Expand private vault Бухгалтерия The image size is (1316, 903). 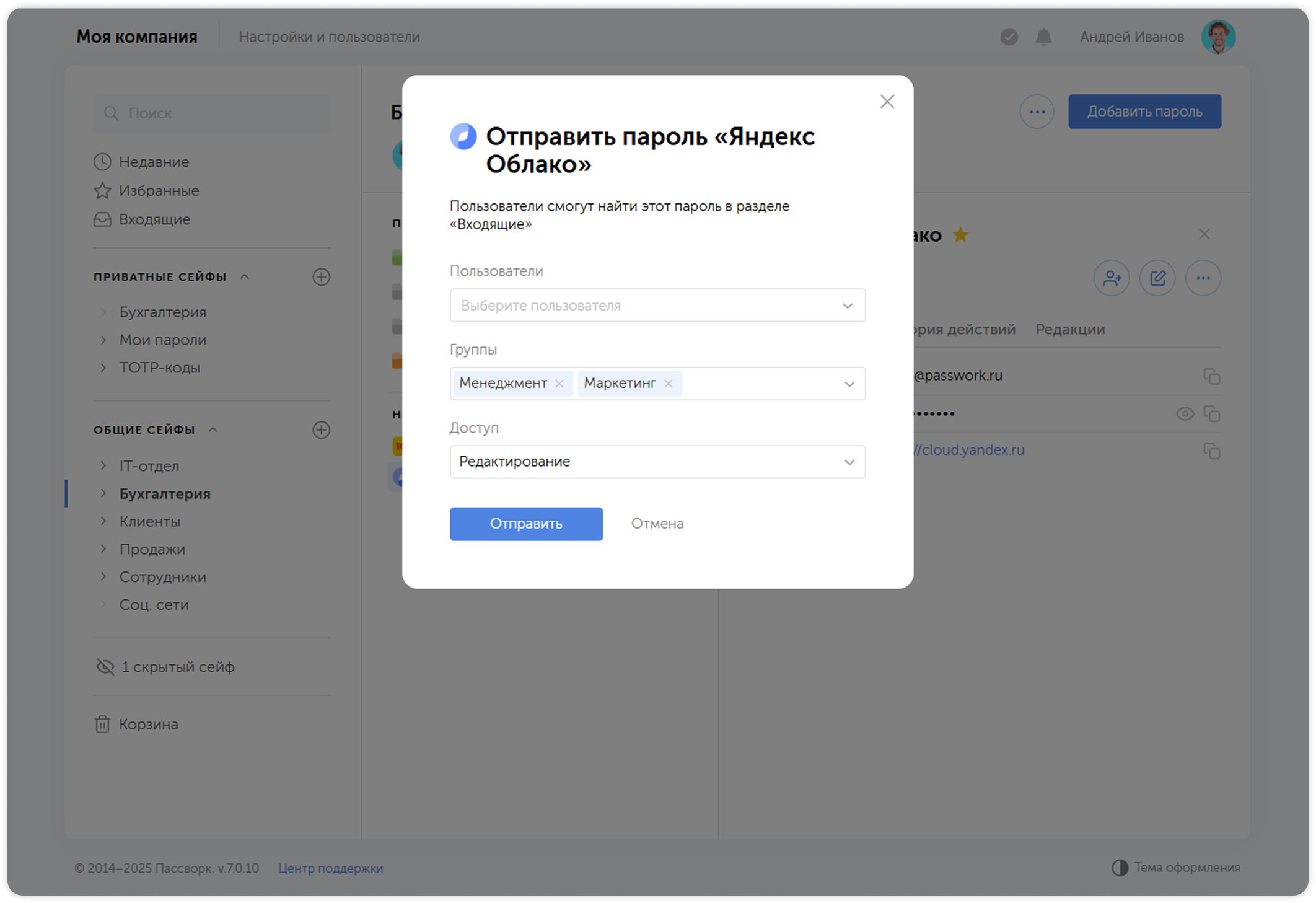[x=103, y=312]
